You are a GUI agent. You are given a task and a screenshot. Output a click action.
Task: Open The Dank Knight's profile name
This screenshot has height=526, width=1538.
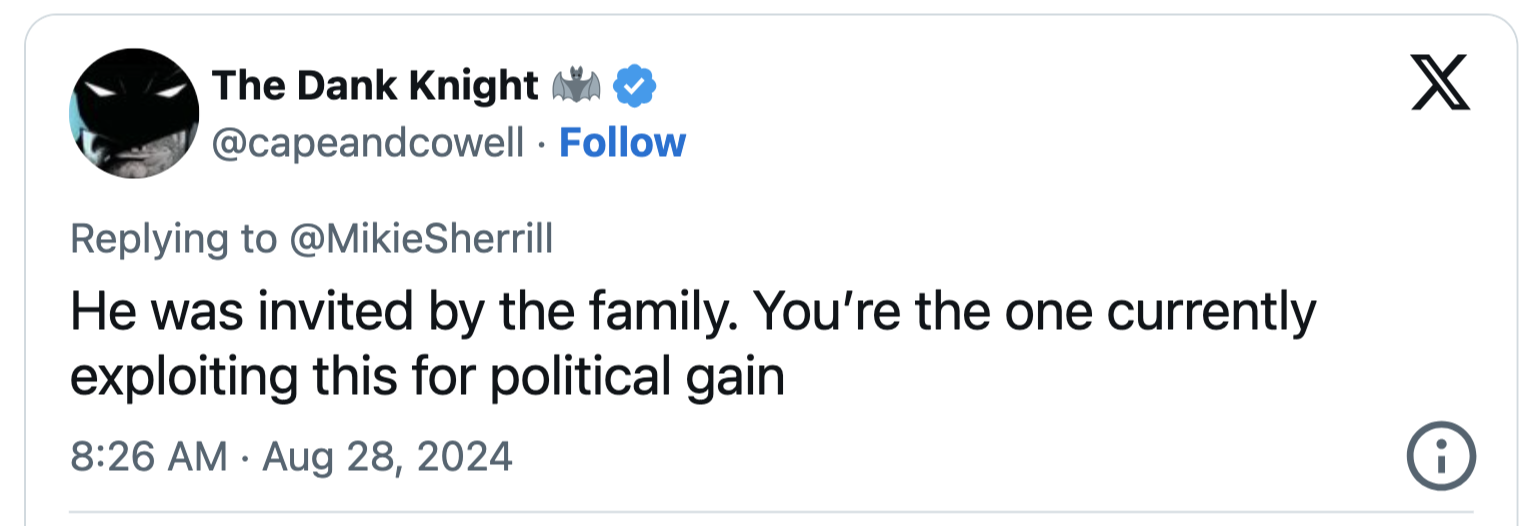tap(376, 87)
